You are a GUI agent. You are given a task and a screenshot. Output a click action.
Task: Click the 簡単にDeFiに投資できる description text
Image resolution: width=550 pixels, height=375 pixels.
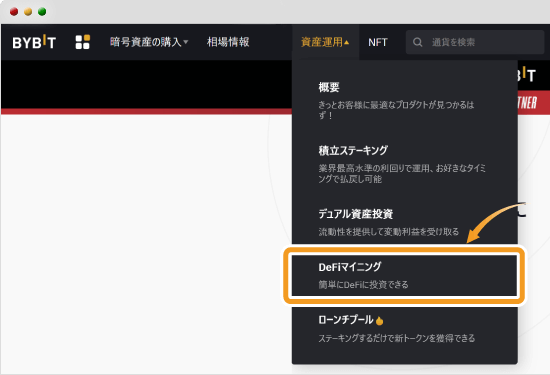(363, 284)
